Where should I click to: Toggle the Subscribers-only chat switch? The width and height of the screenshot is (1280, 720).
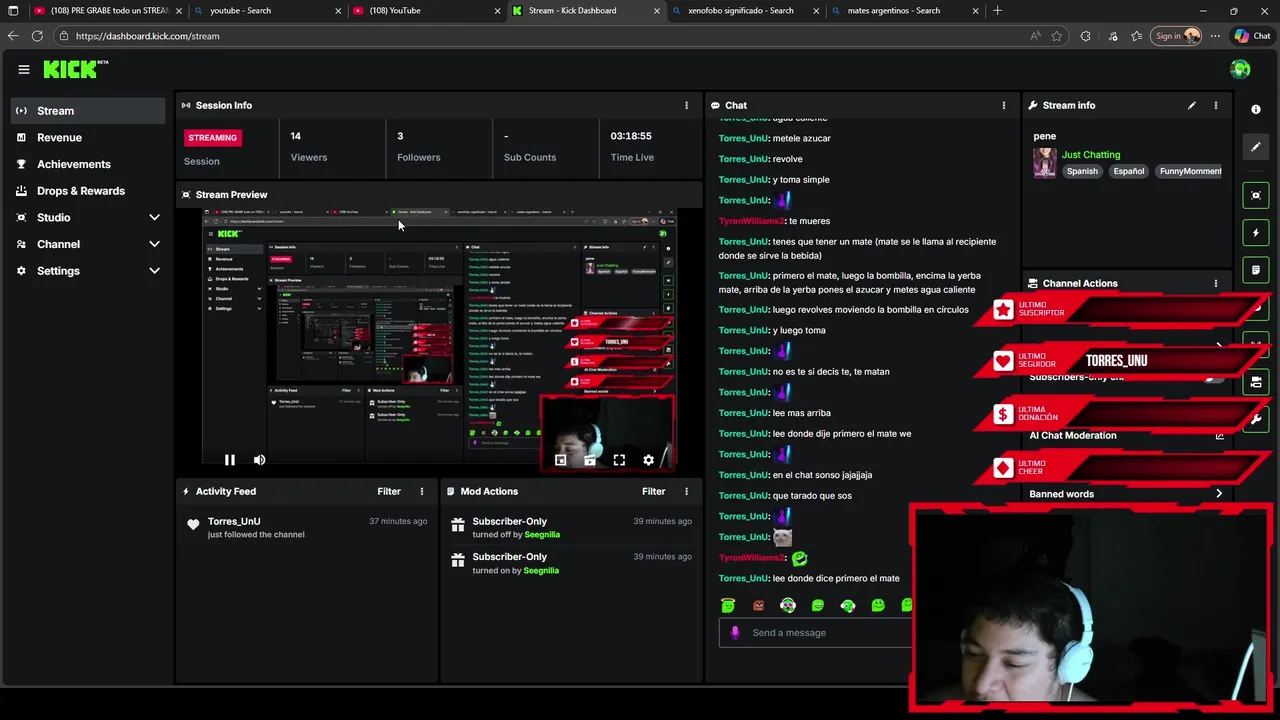[1214, 377]
